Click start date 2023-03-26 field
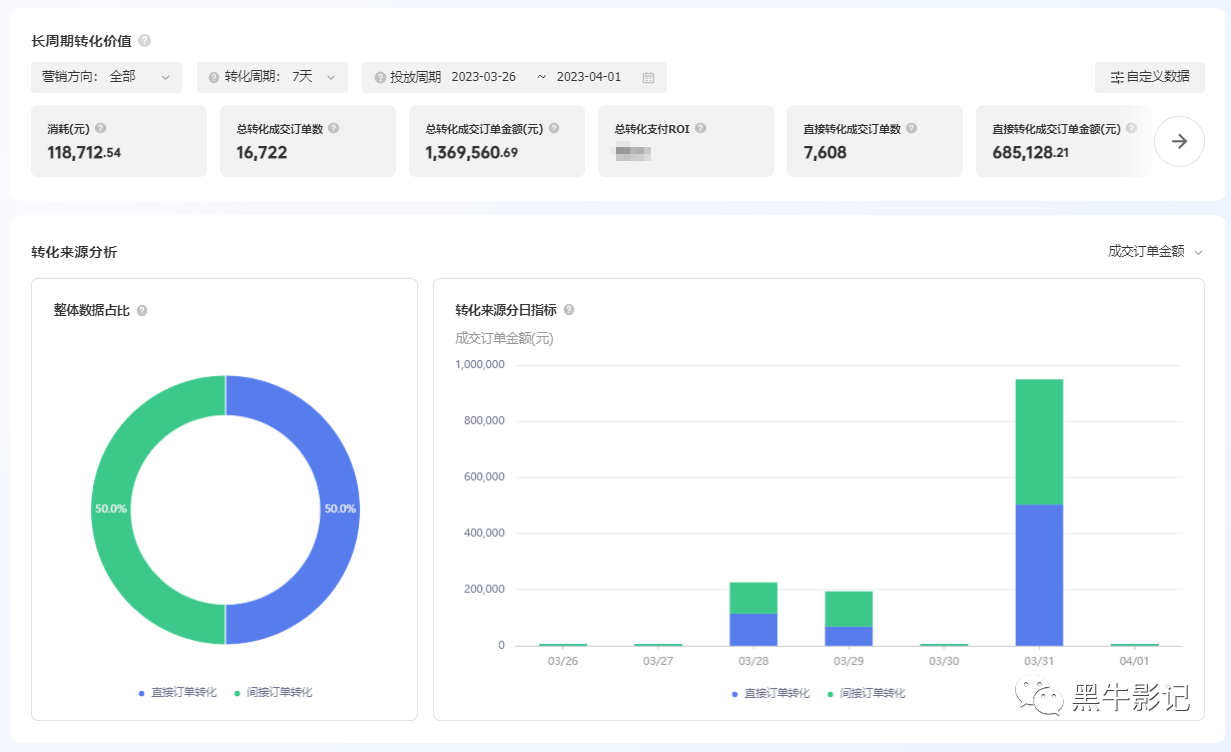 (483, 77)
